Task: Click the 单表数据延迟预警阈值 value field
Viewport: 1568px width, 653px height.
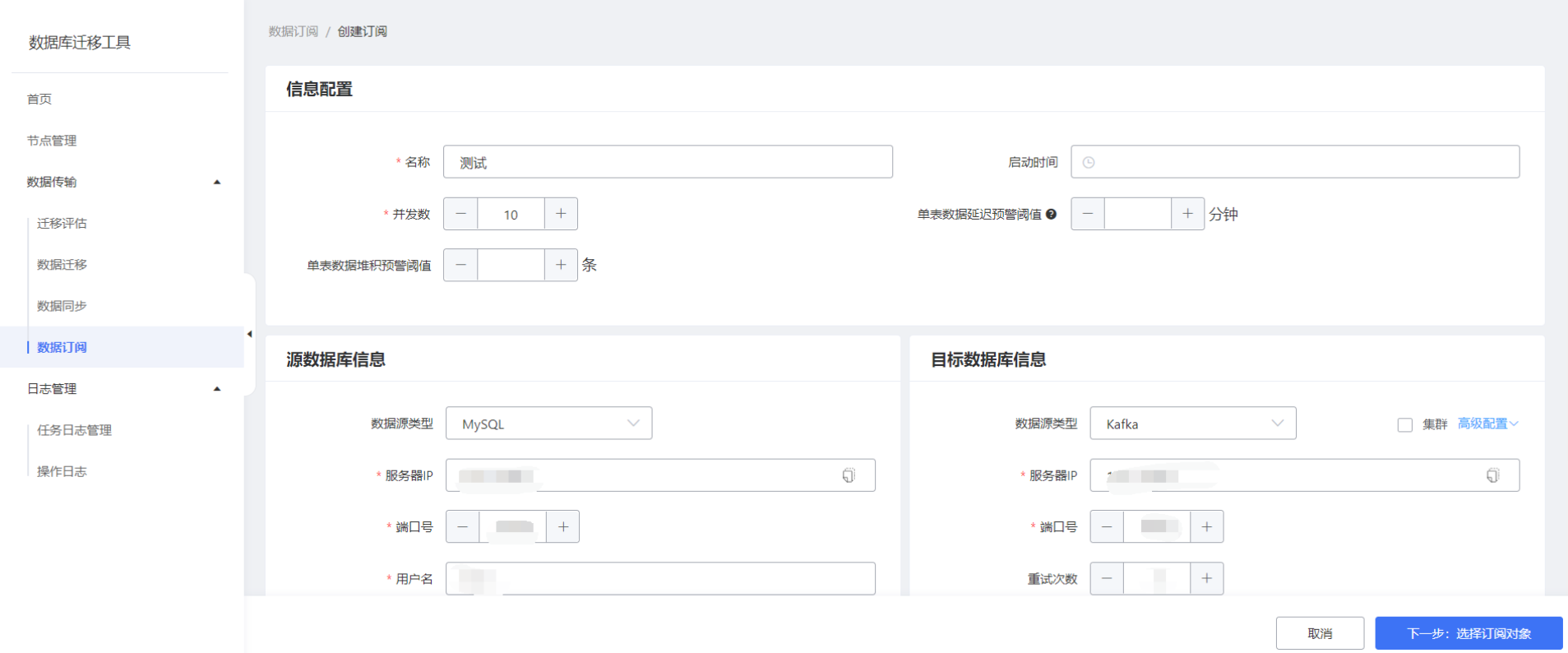Action: tap(1138, 214)
